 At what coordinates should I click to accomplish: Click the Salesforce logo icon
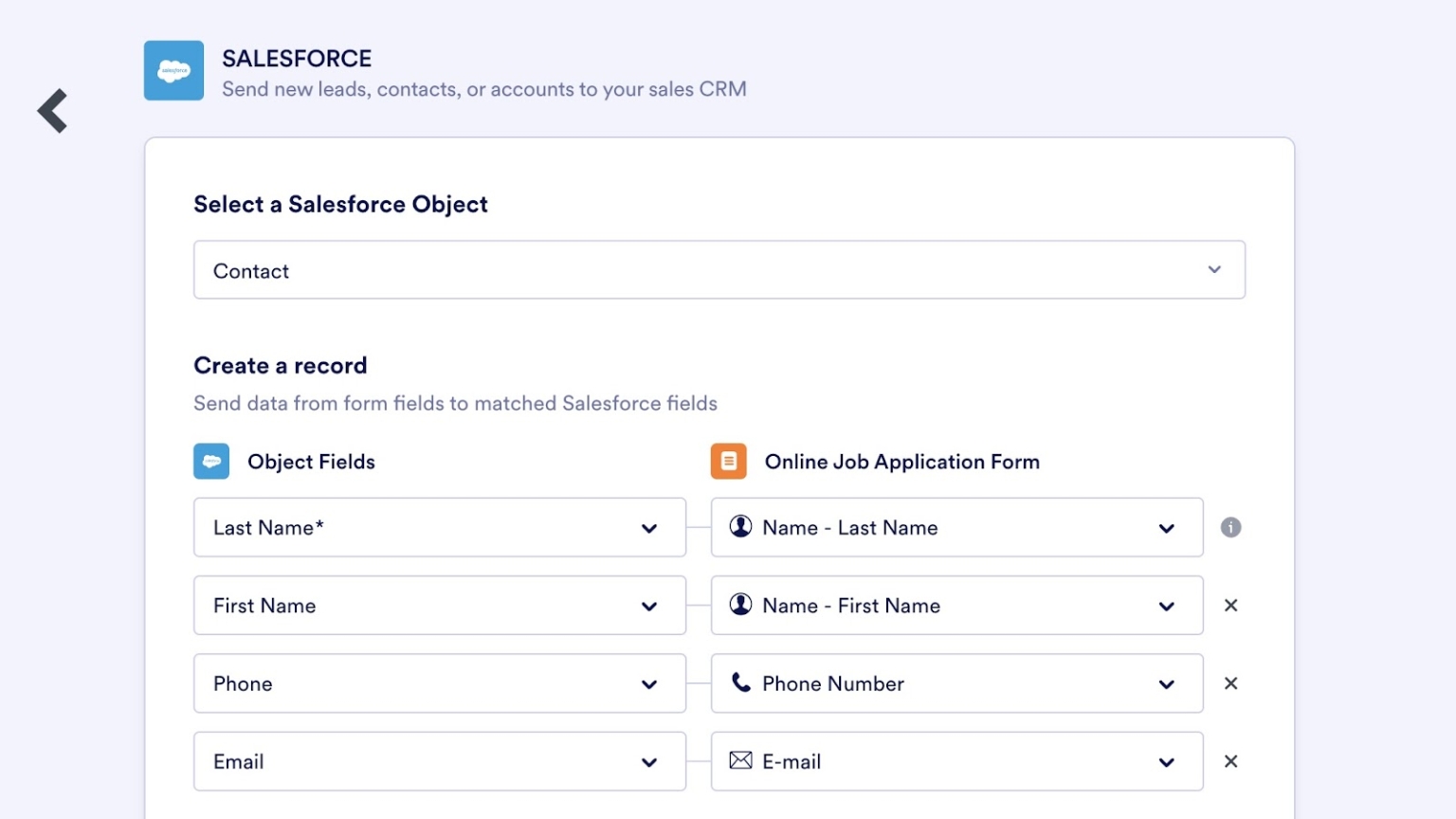[x=173, y=70]
